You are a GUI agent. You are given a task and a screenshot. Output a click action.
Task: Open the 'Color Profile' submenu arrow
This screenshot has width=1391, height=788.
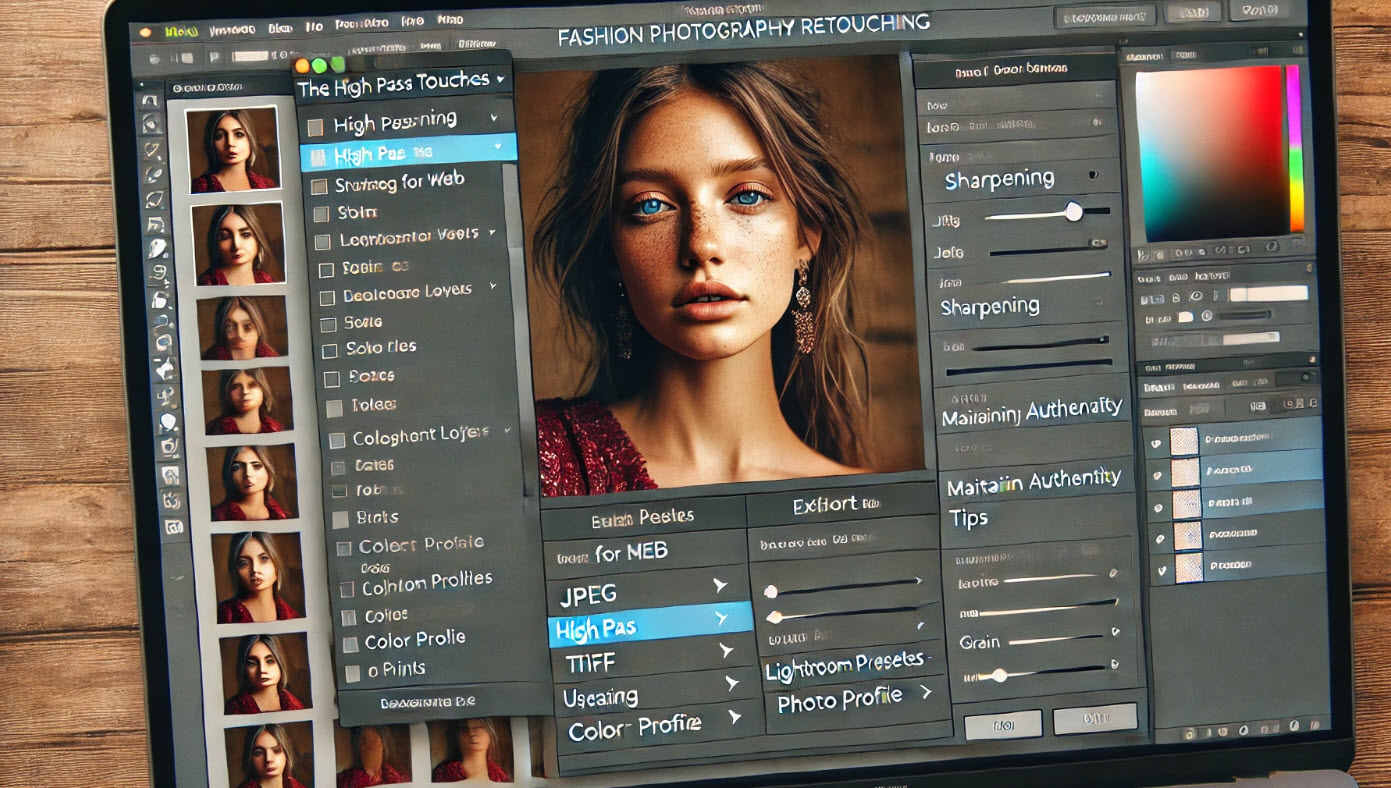[735, 716]
